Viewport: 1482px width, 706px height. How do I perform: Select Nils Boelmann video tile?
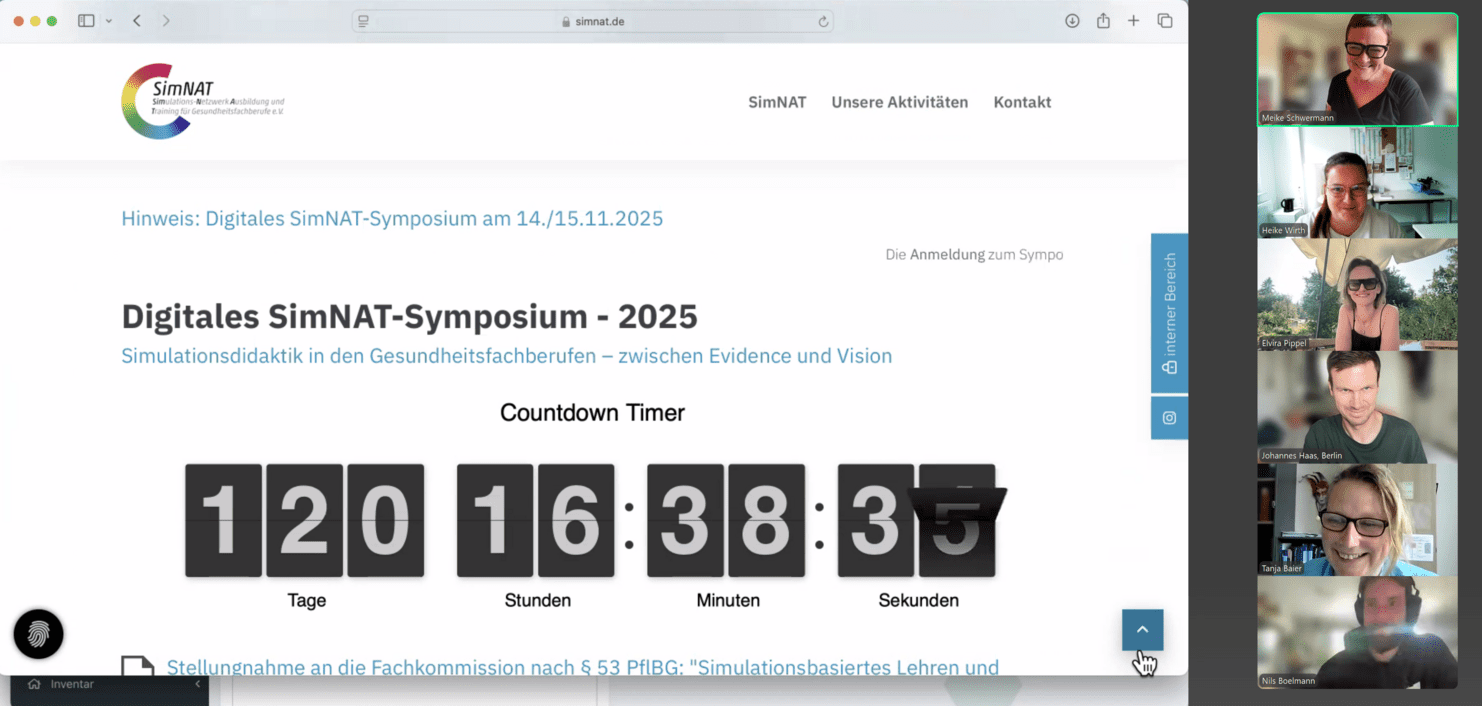1357,632
